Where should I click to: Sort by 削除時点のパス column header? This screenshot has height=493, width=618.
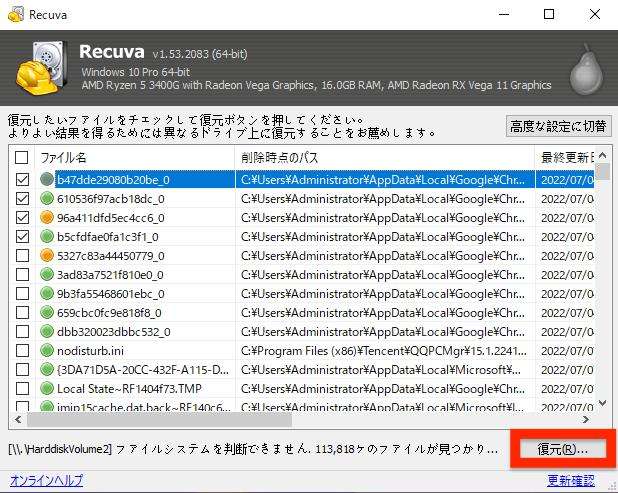click(x=385, y=158)
